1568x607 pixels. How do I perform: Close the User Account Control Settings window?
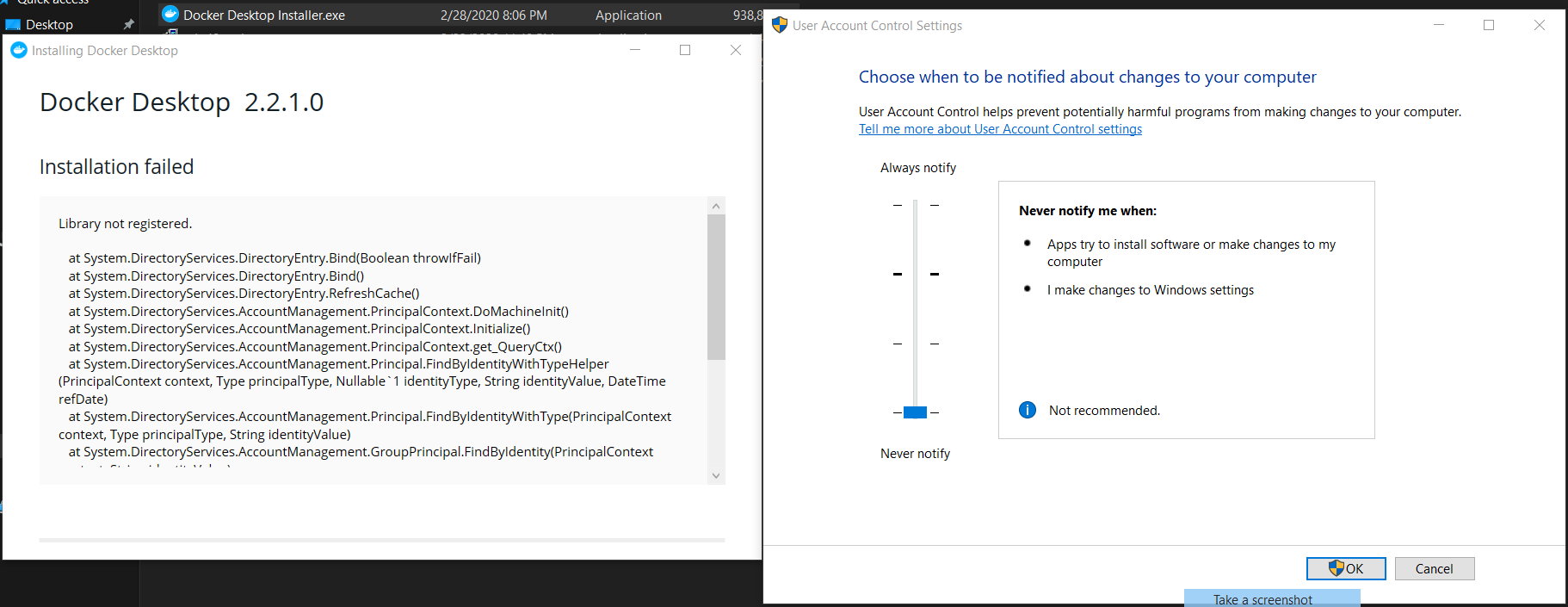[x=1540, y=25]
